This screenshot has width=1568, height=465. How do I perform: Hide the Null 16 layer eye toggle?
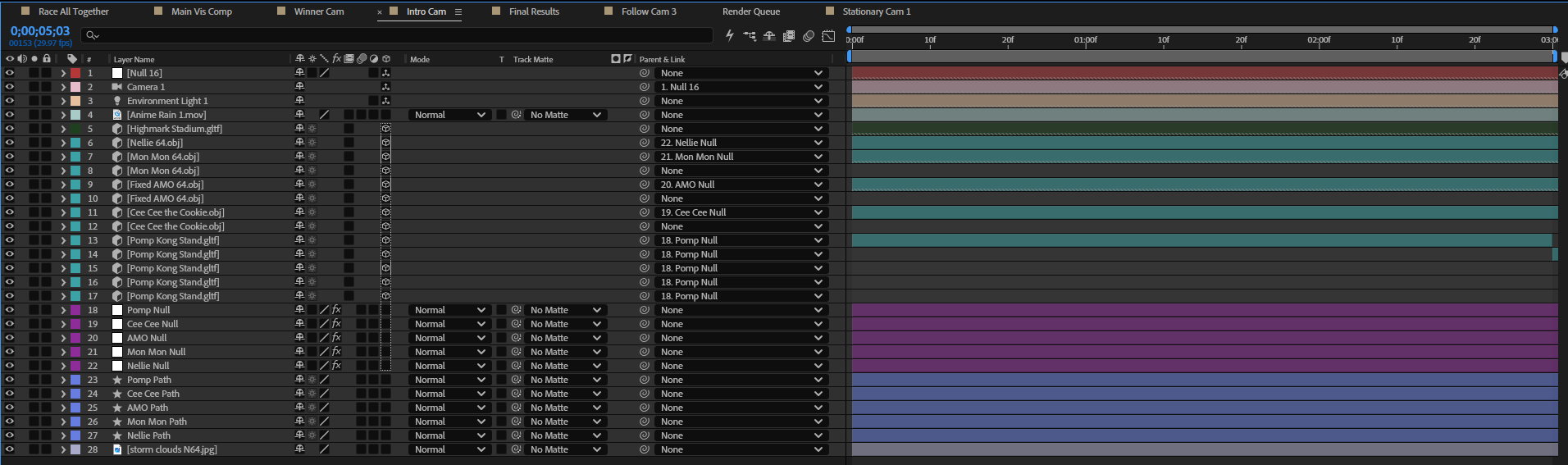10,73
